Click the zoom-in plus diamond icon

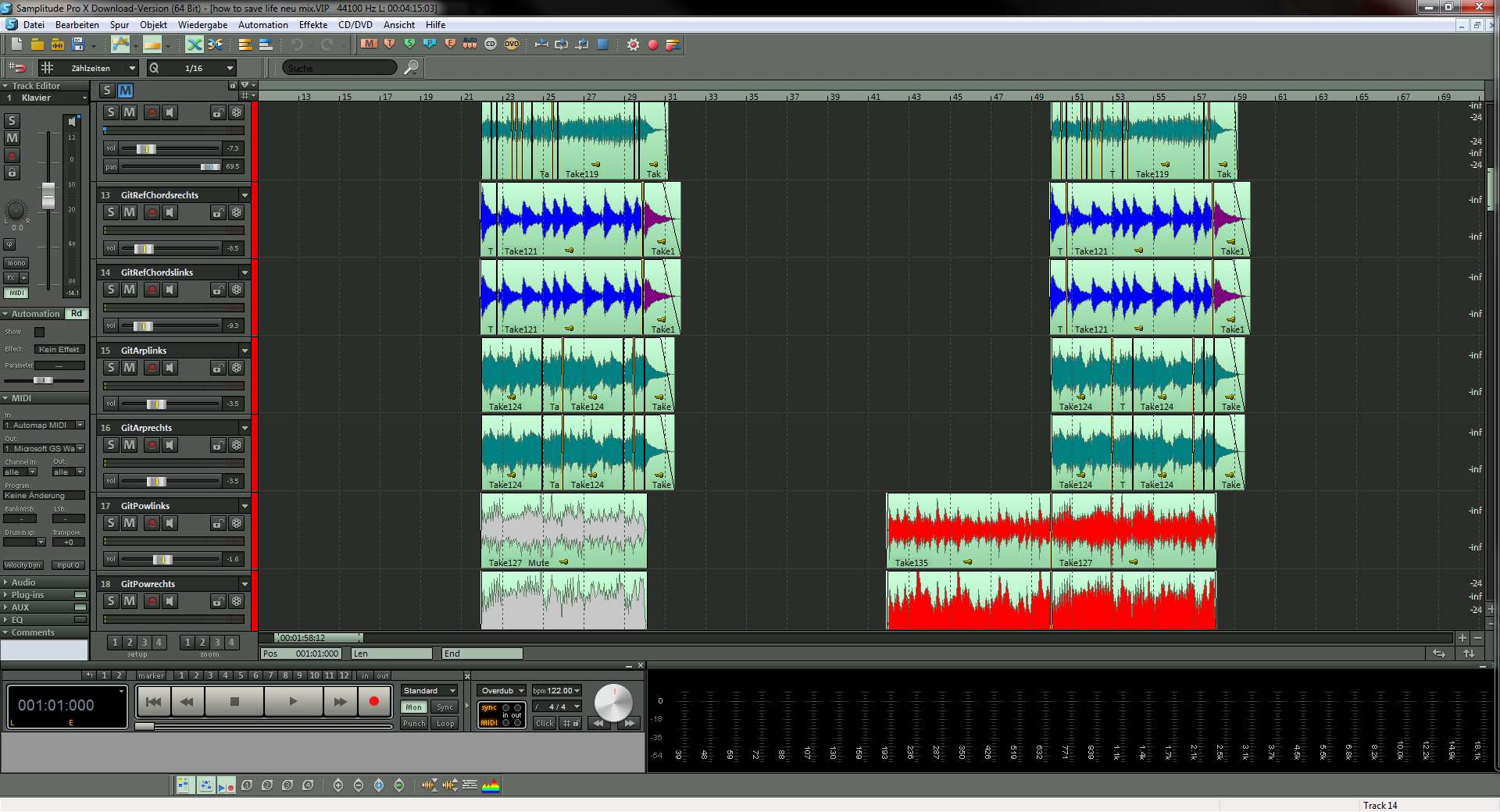point(338,785)
